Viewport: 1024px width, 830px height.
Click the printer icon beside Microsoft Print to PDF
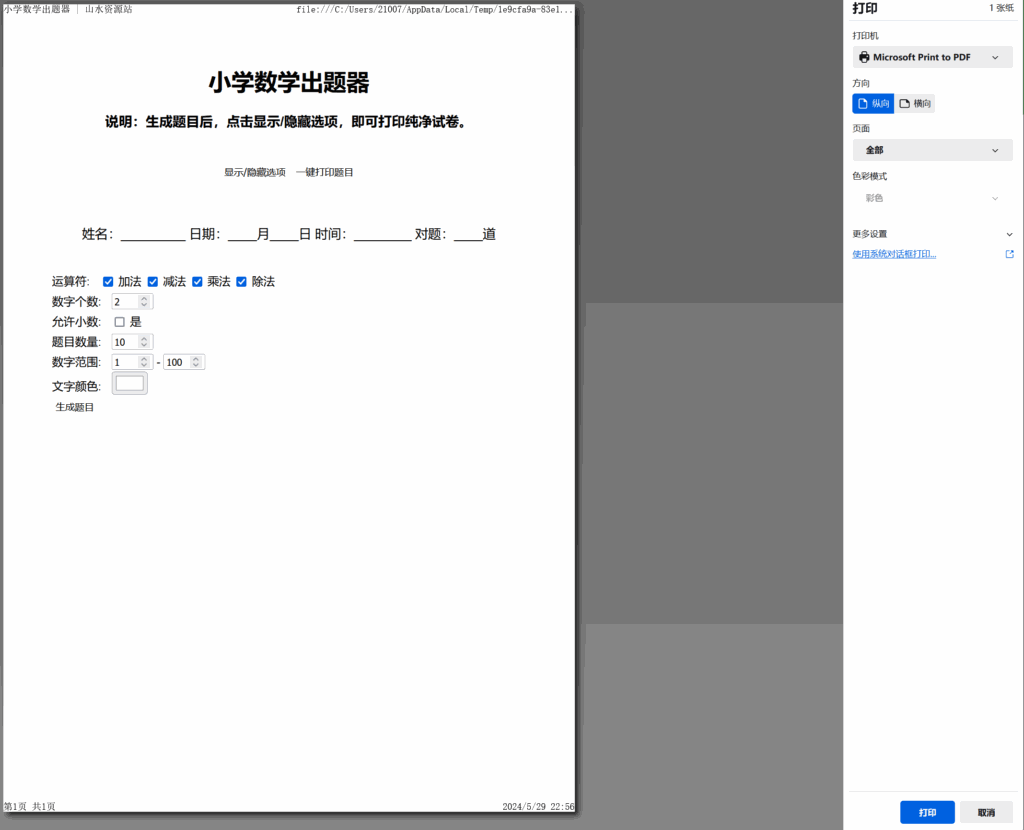coord(864,57)
